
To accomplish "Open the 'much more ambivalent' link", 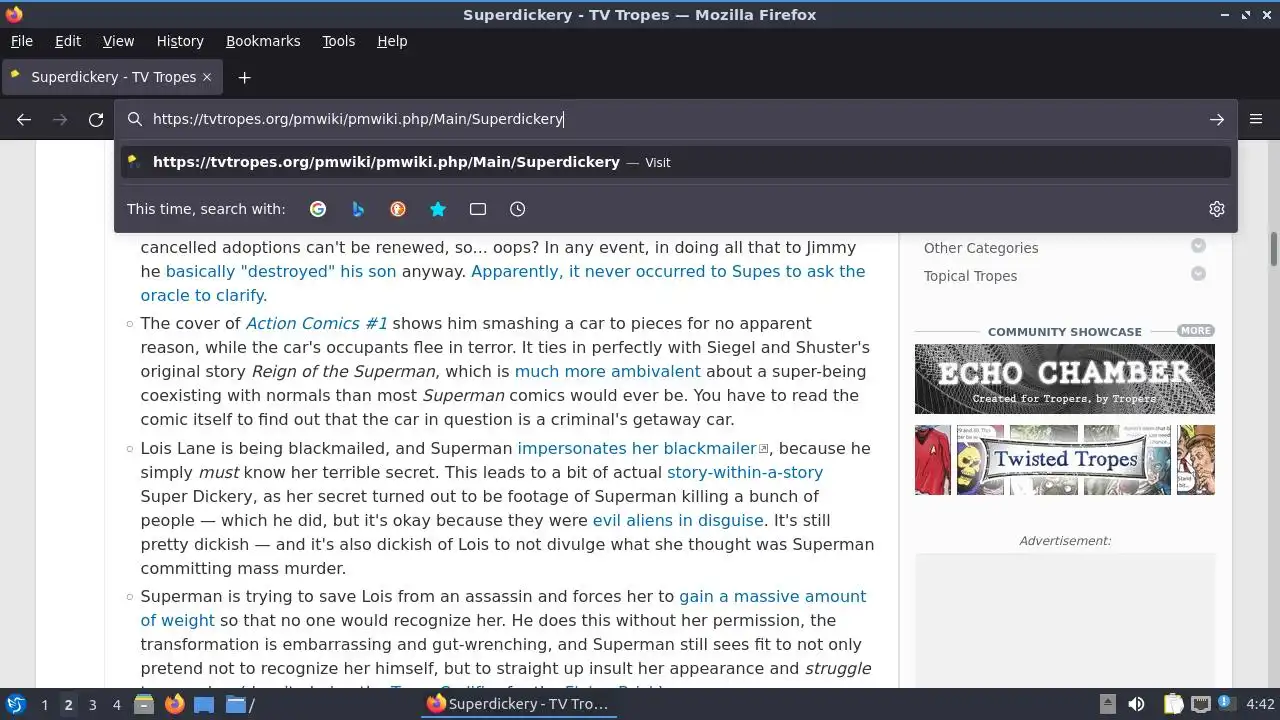I will point(607,371).
